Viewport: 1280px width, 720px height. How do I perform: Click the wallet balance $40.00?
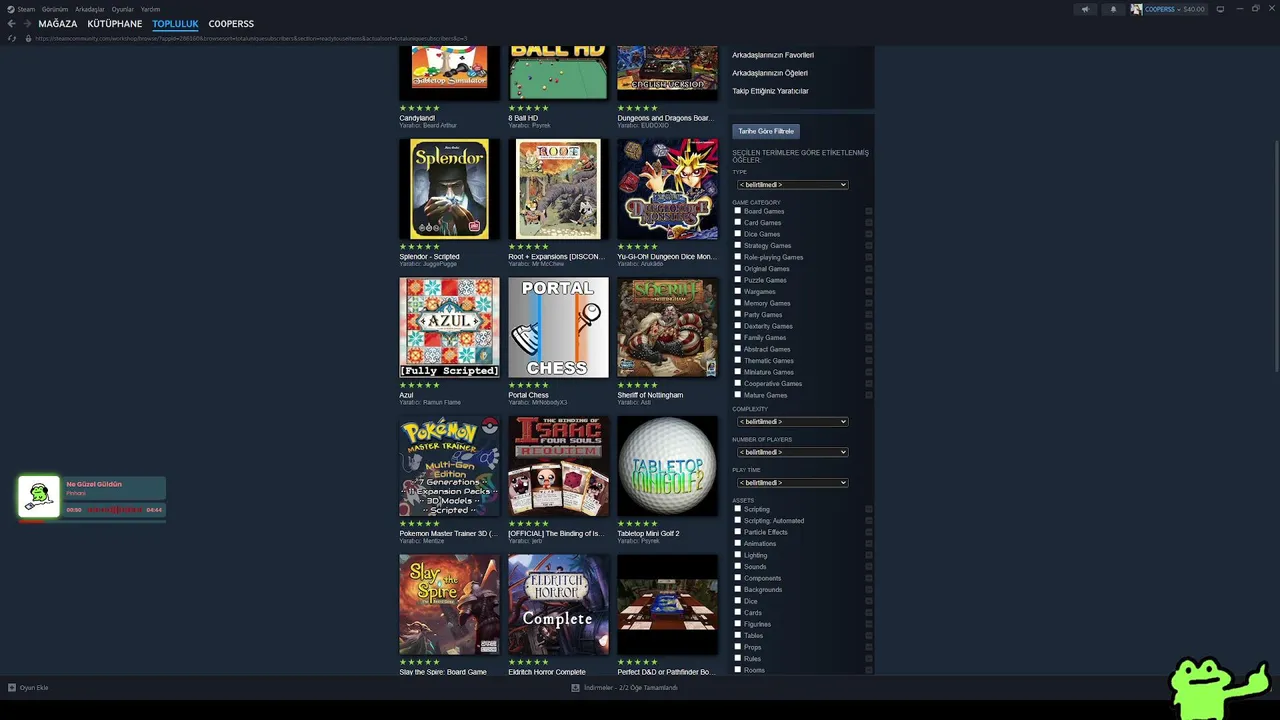tap(1194, 9)
